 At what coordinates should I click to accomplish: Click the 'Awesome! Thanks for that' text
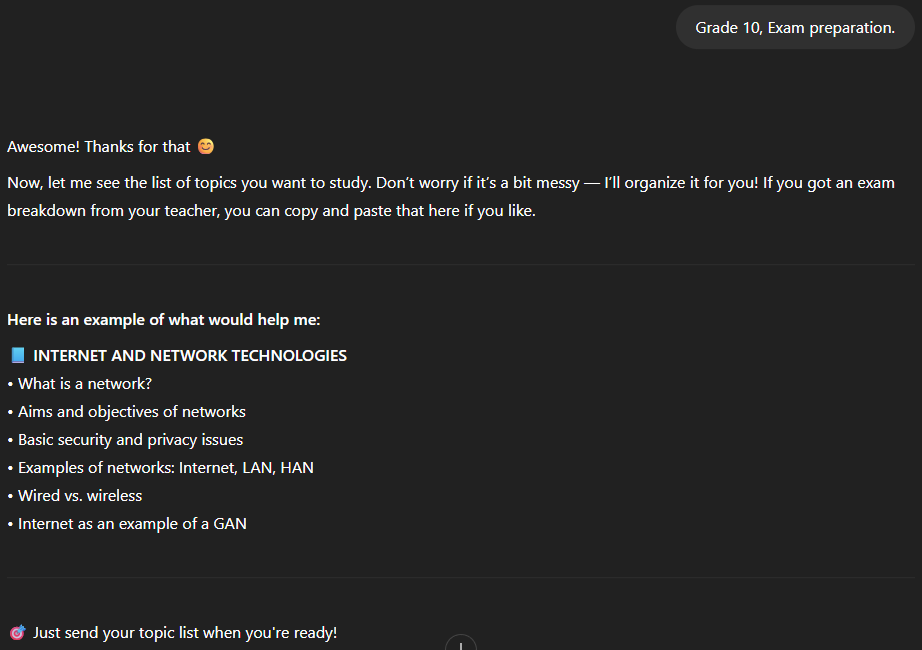98,147
